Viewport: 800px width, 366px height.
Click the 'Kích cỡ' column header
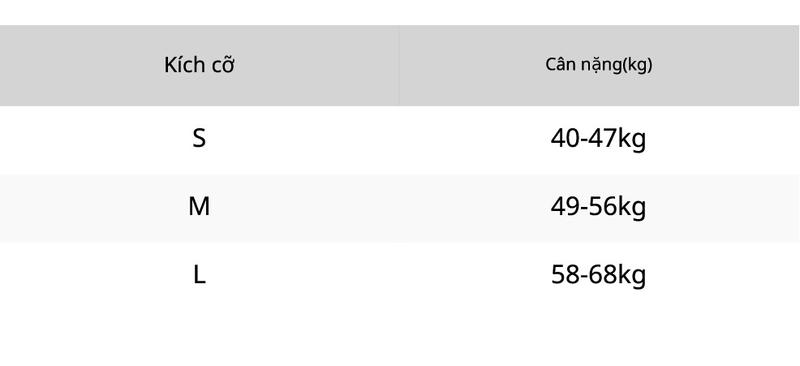tap(199, 65)
